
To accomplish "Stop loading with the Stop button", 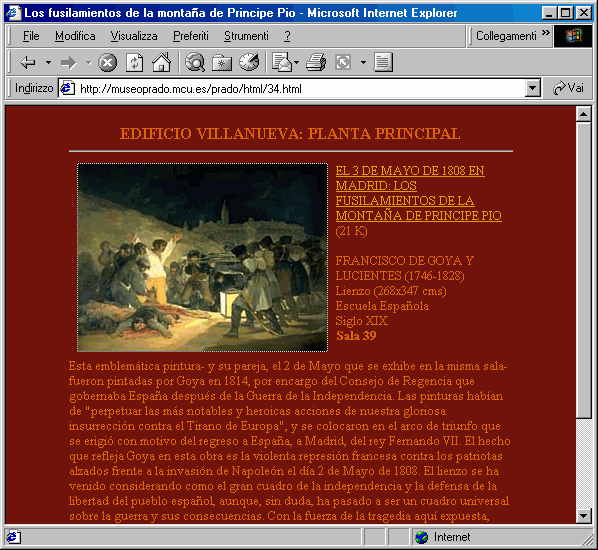I will coord(108,62).
